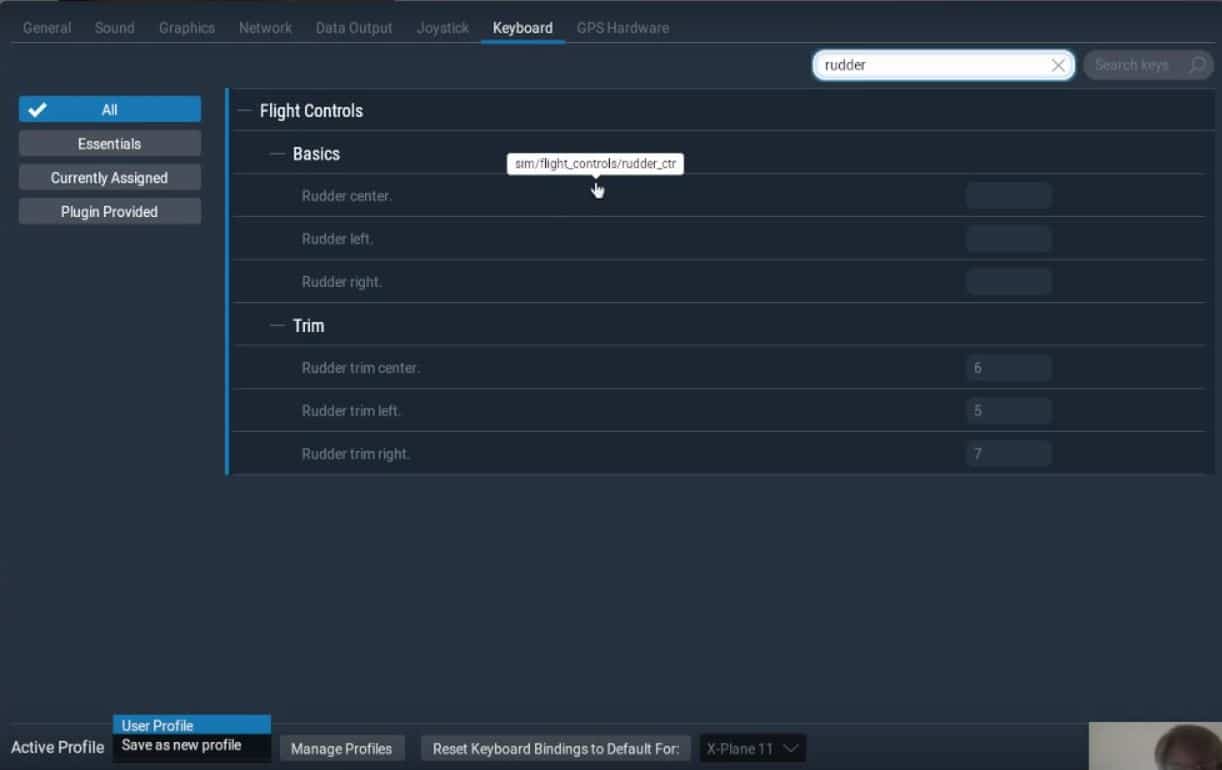
Task: Select the Essentials filter
Action: point(109,144)
